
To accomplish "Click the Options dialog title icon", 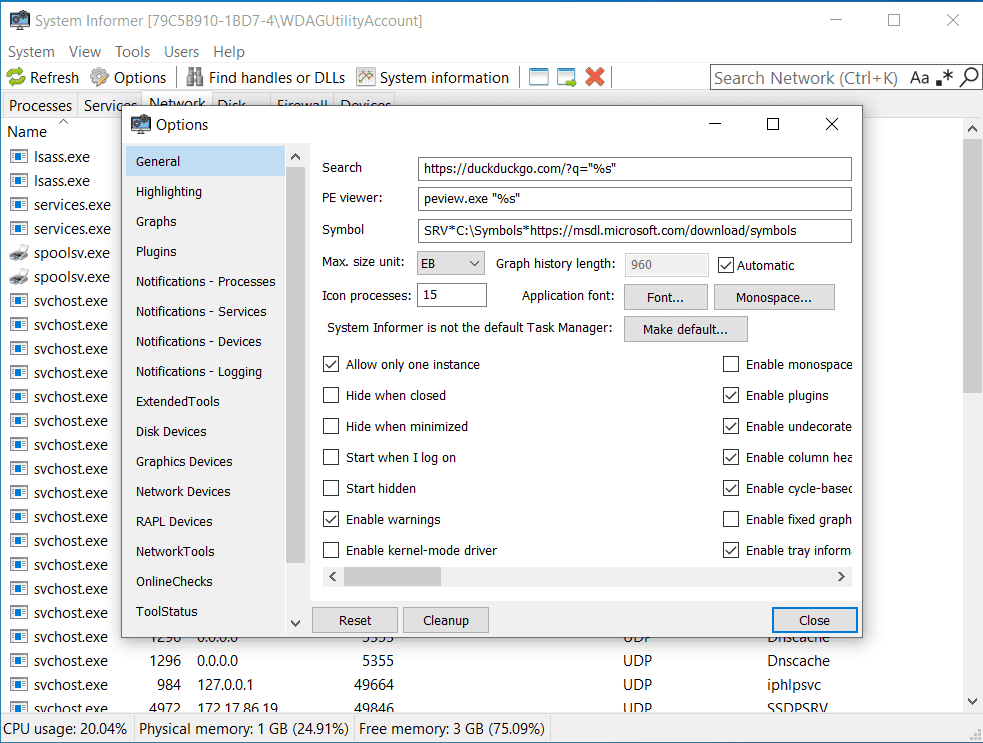I will click(x=141, y=124).
